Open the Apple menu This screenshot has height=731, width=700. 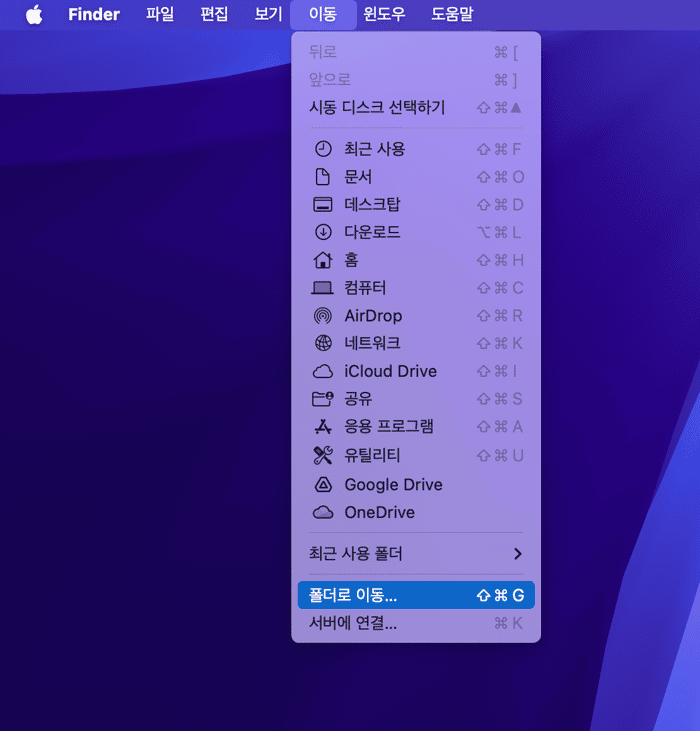coord(34,14)
